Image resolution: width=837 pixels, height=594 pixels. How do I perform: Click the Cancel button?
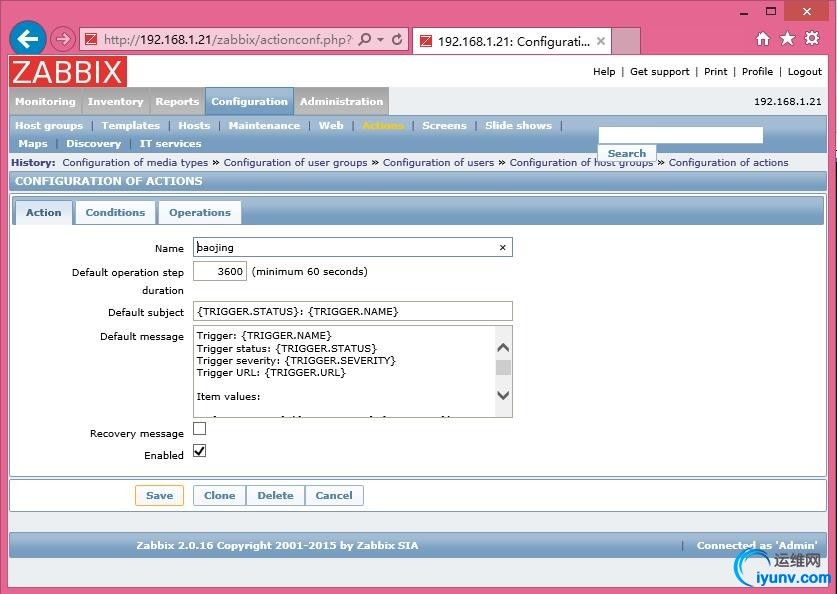coord(334,495)
